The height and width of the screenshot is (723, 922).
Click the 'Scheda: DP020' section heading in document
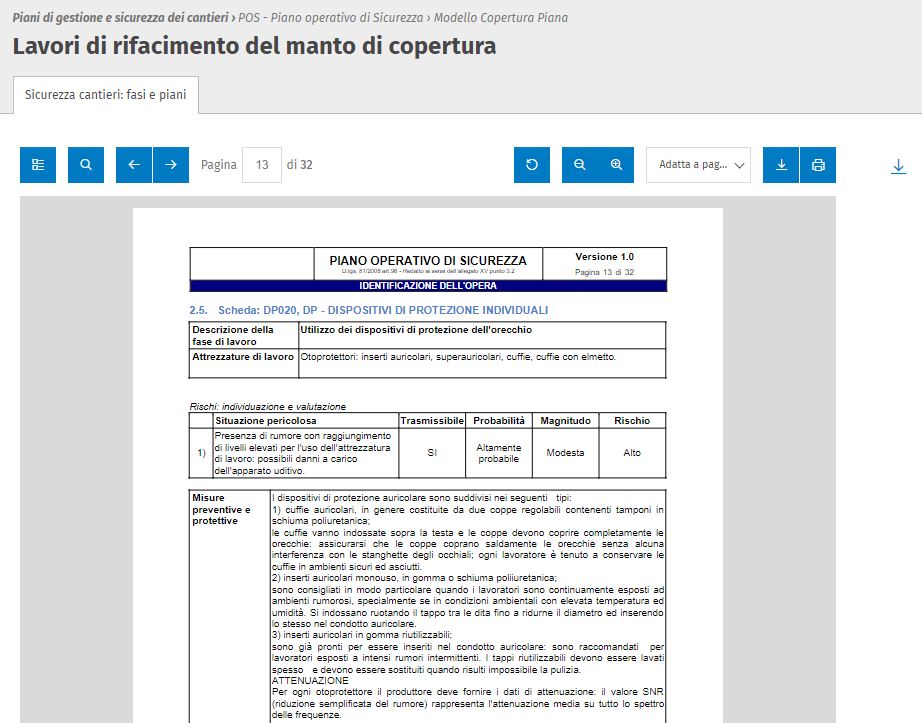pos(368,310)
